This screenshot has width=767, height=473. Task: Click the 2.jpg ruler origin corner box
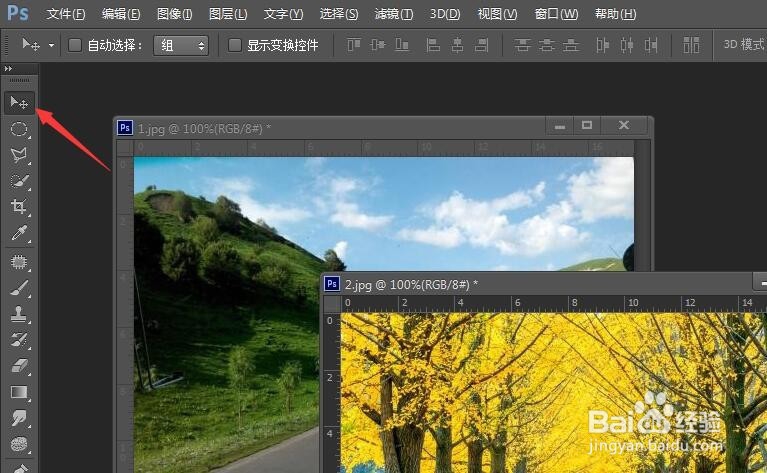click(332, 303)
